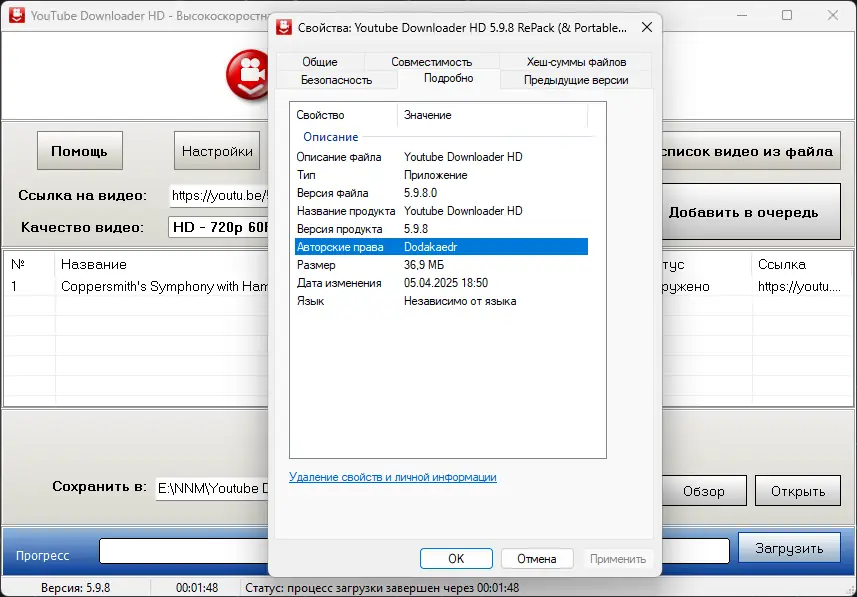Screen dimensions: 857x597
Task: Close the properties dialog
Action: (647, 27)
